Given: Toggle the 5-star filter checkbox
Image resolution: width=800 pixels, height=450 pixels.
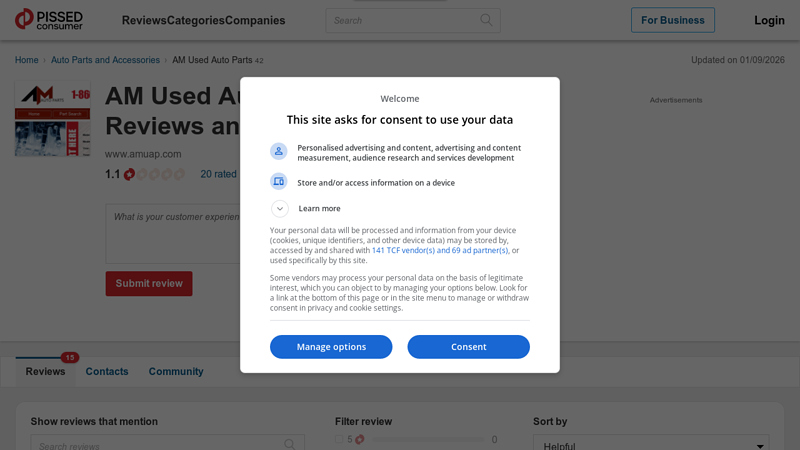Looking at the screenshot, I should (x=340, y=439).
